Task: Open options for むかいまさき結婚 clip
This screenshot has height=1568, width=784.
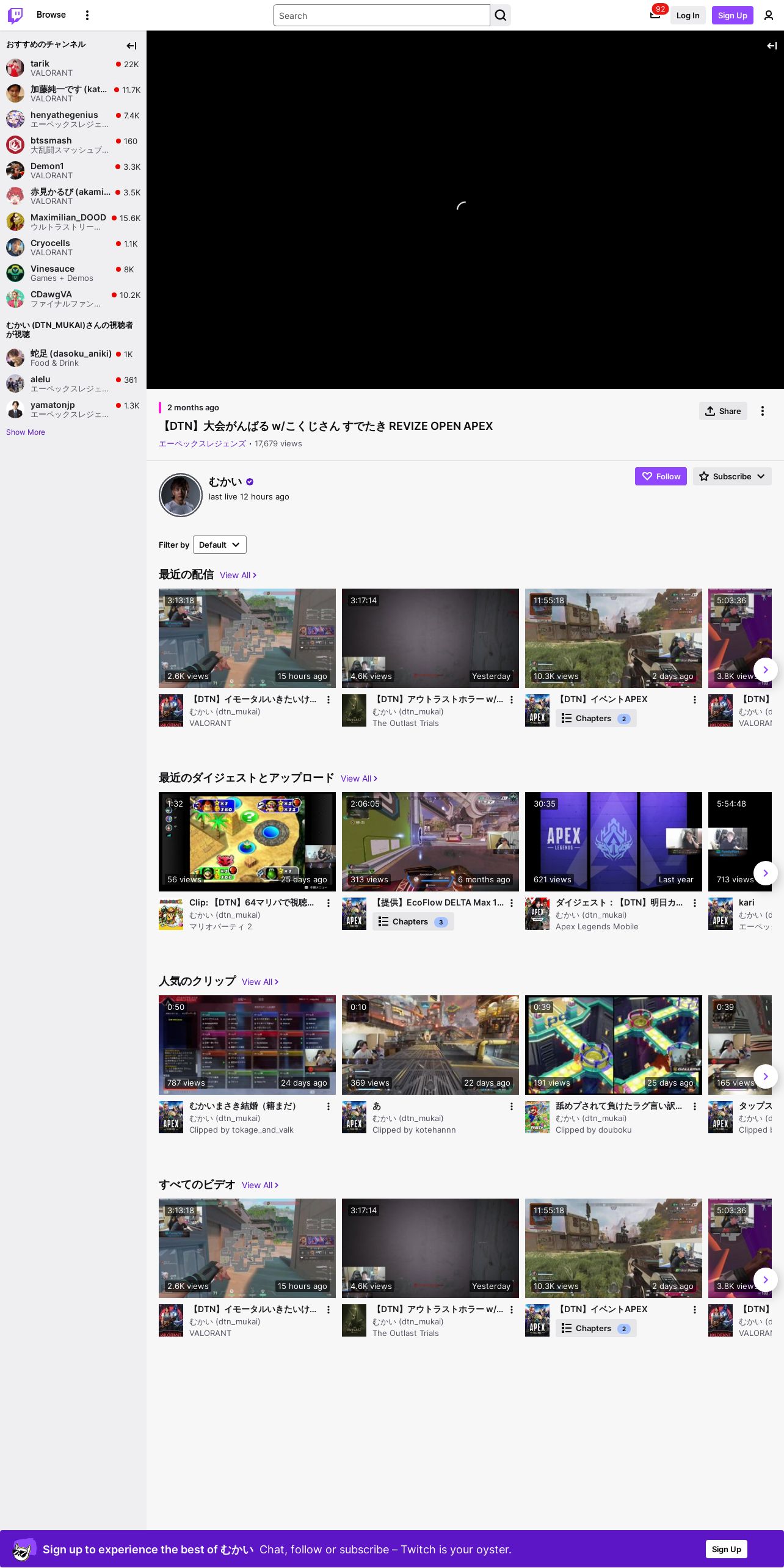Action: pos(328,1106)
